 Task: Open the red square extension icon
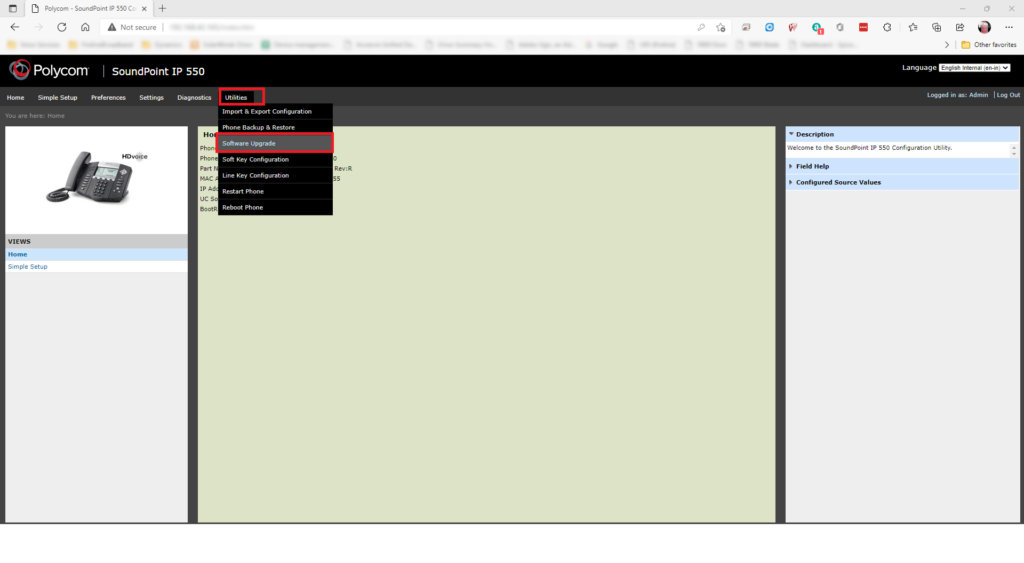(863, 27)
